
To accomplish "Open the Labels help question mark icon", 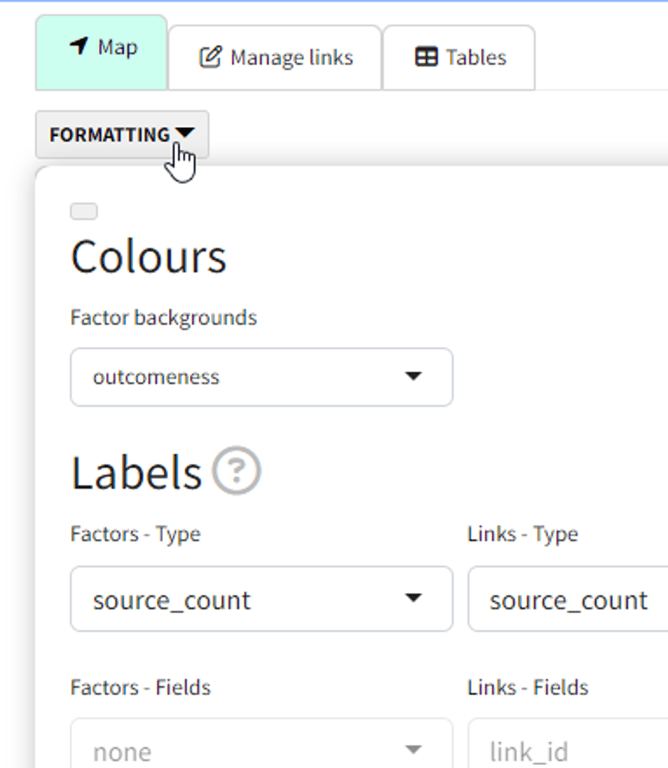I will (237, 470).
